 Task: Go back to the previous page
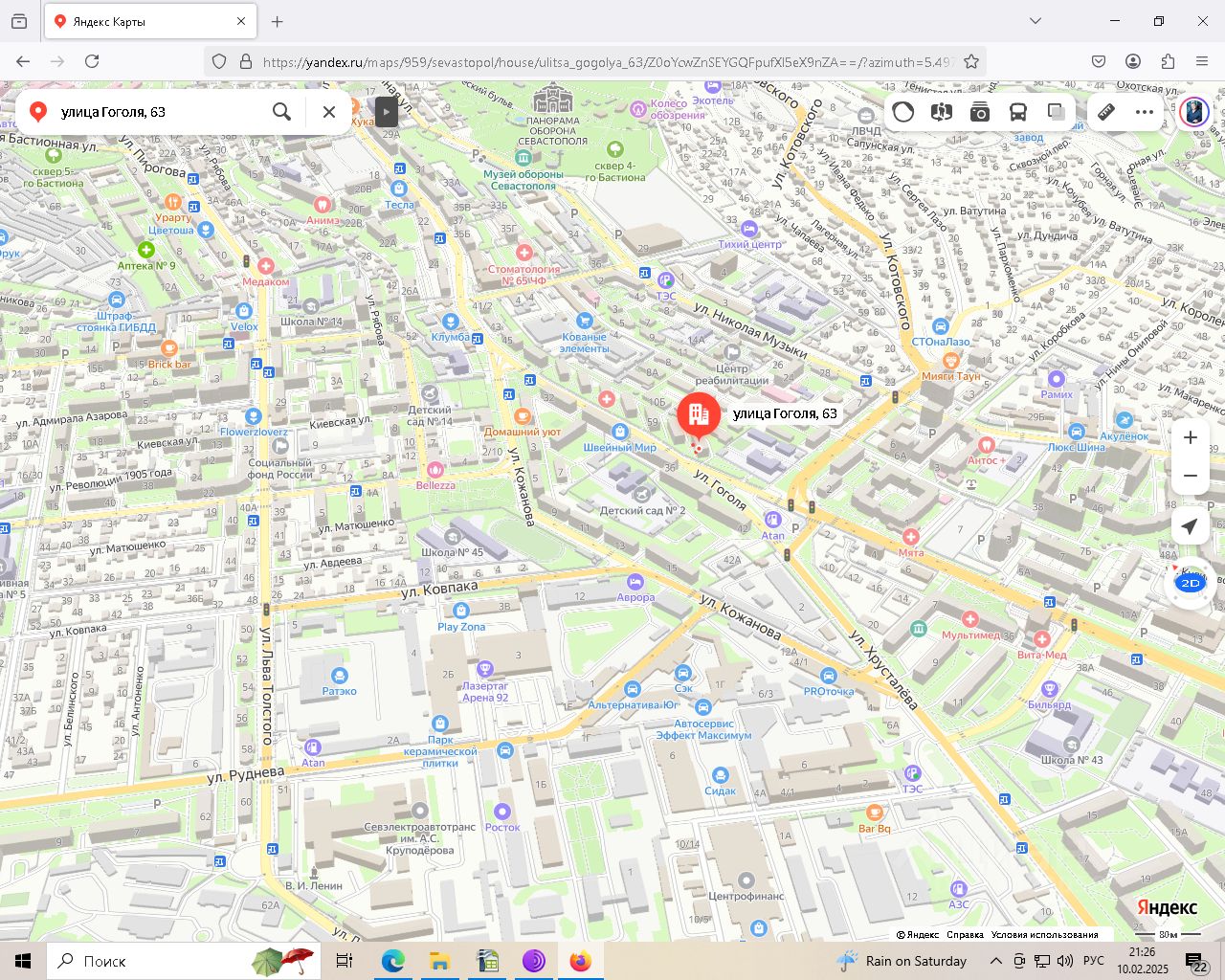[23, 61]
